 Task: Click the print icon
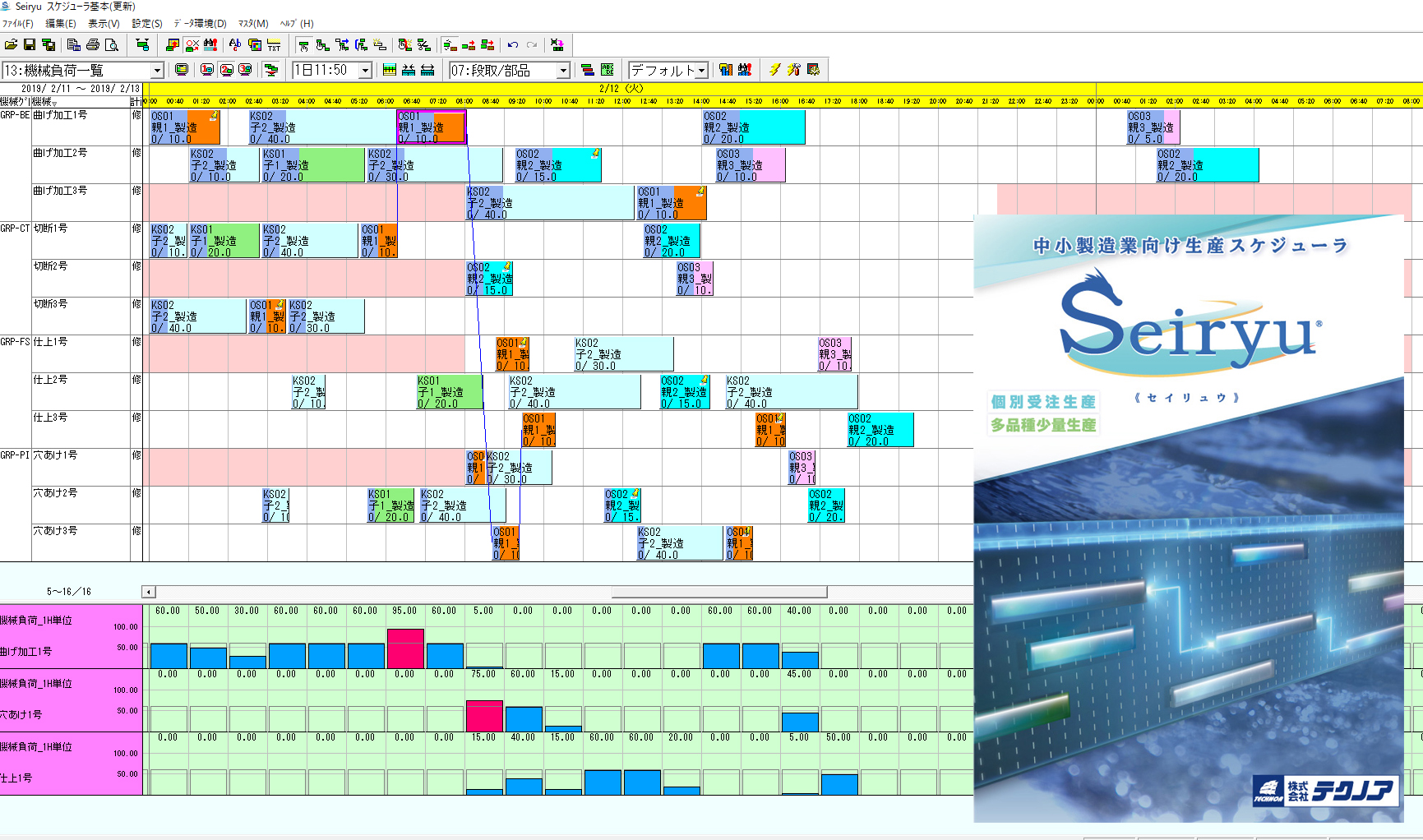[x=93, y=45]
